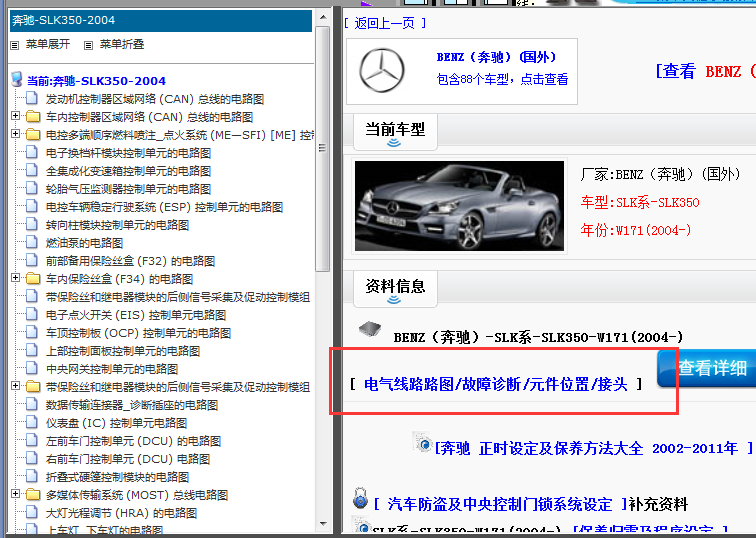The height and width of the screenshot is (538, 756).
Task: Click the SLK350 car photo thumbnail
Action: [x=459, y=206]
